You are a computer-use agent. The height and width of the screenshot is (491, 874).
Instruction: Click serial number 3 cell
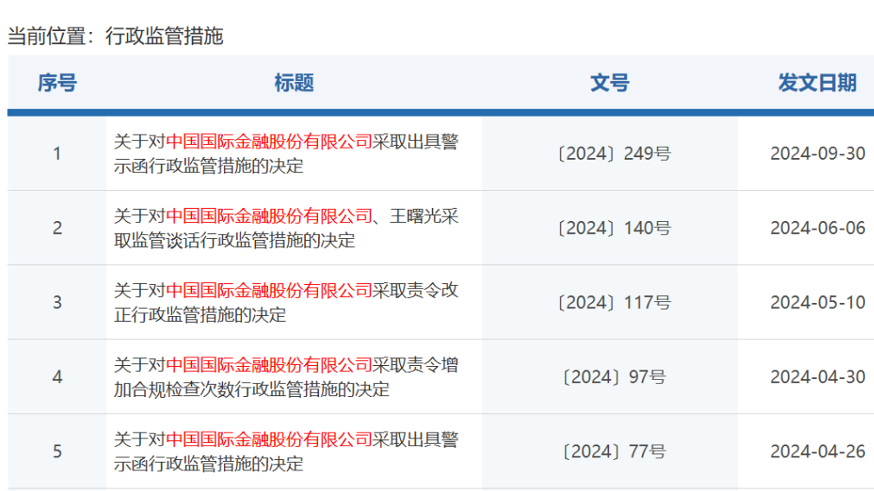[57, 303]
